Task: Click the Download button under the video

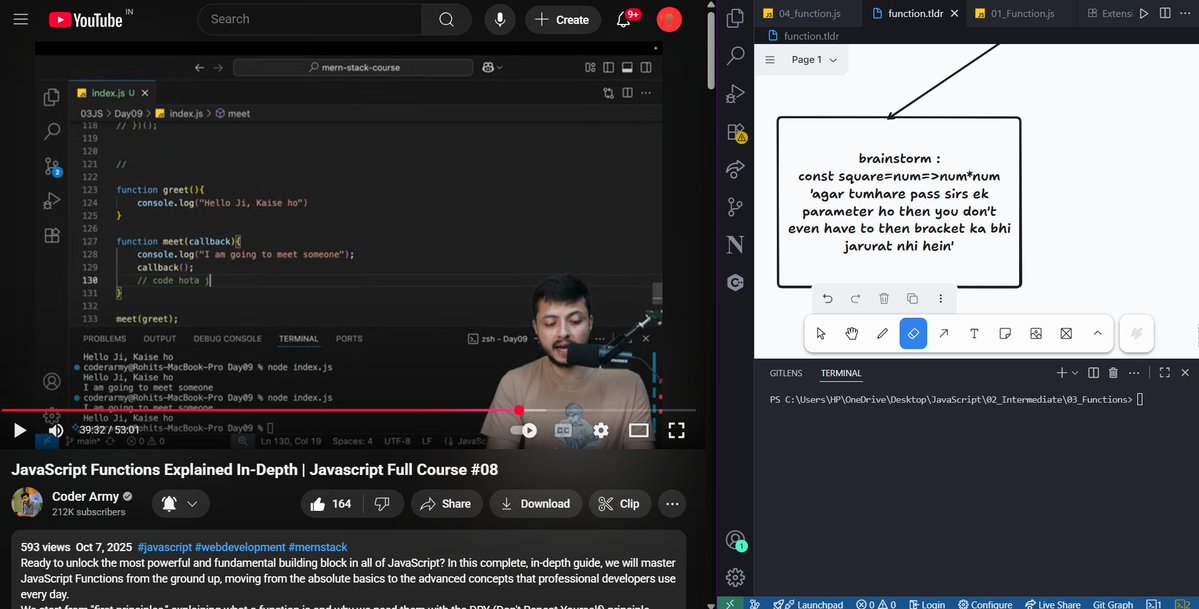Action: click(536, 503)
